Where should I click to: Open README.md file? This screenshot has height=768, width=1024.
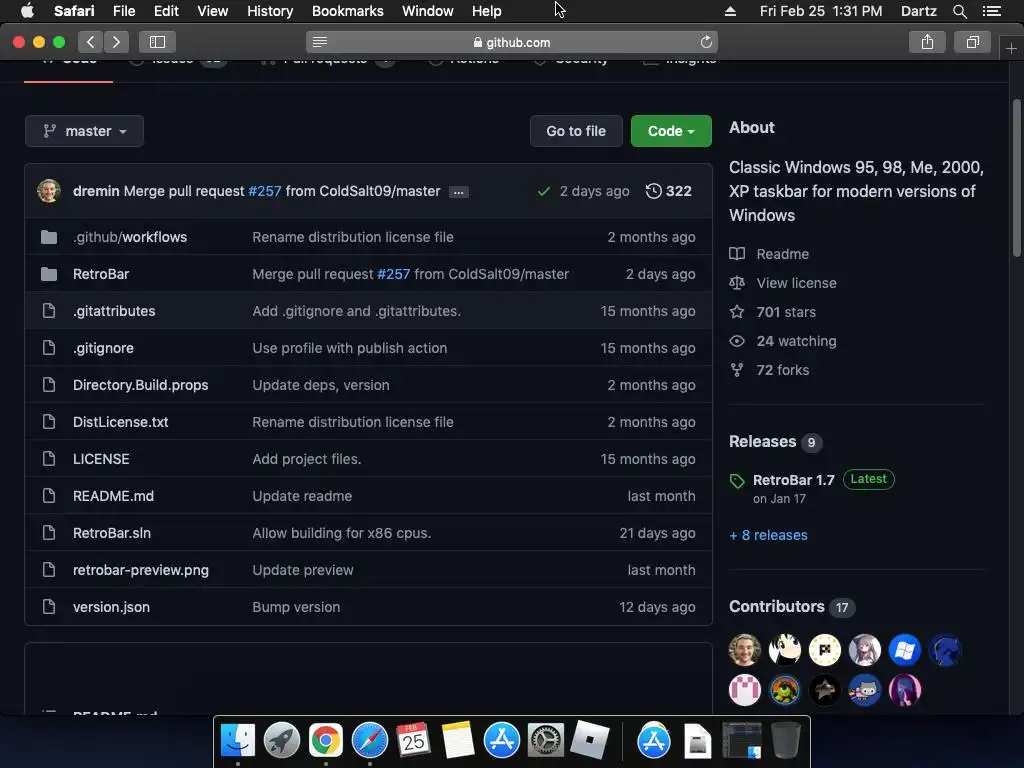click(x=114, y=496)
